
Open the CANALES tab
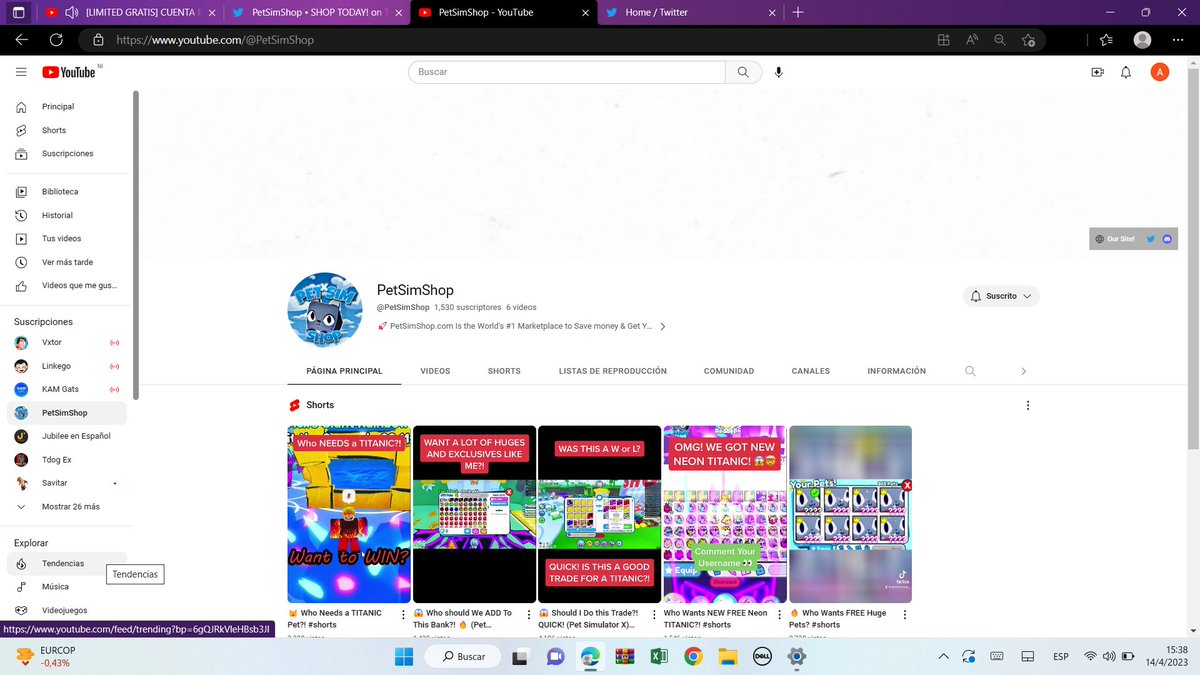811,371
